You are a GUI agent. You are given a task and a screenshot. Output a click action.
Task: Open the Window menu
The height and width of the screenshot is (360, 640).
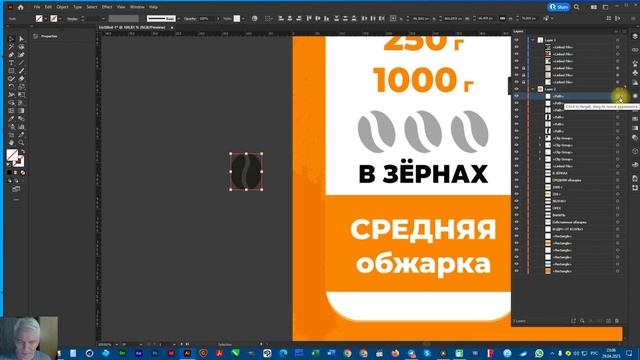pos(137,7)
